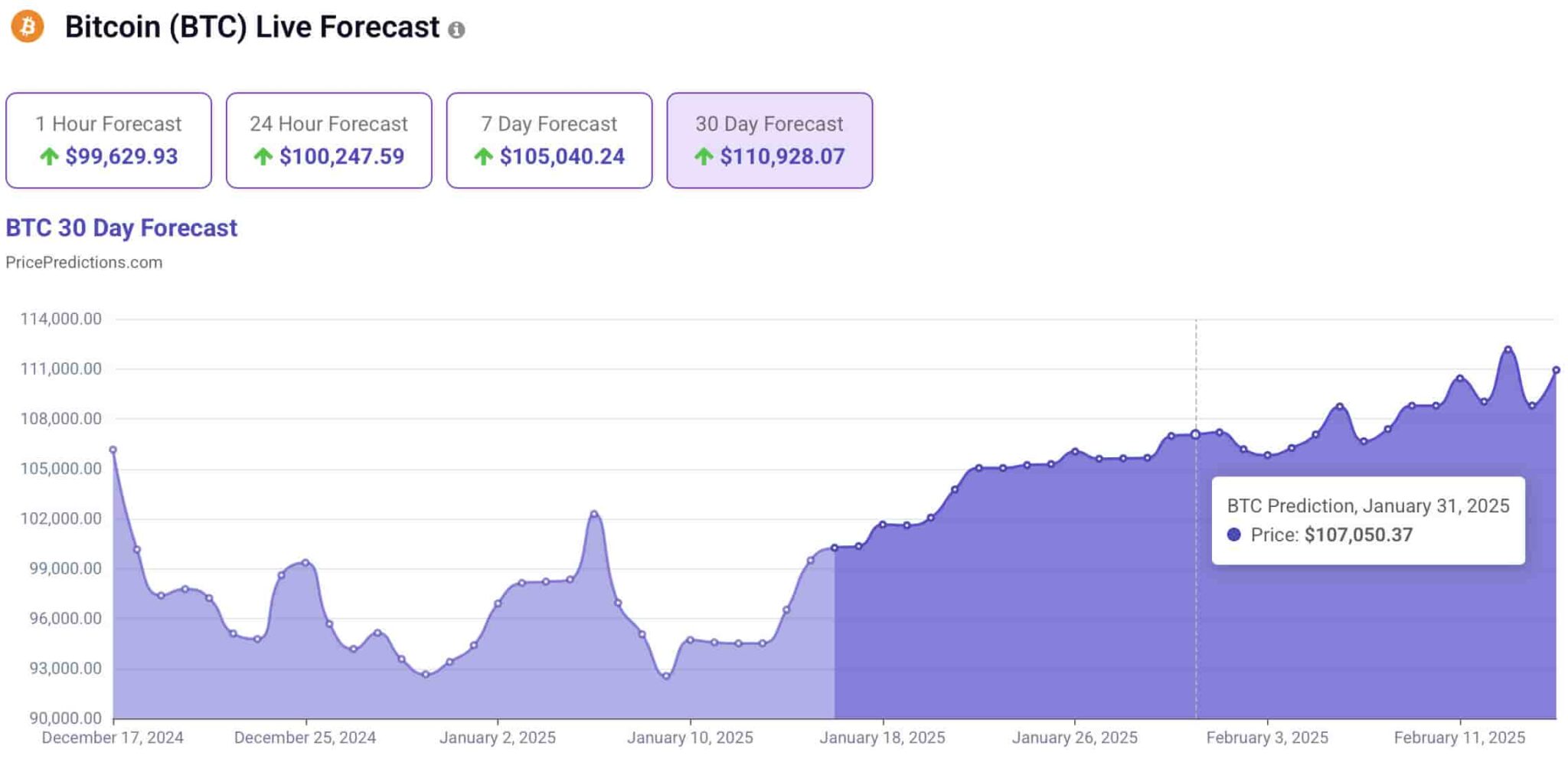Select the 24 Hour Forecast tab

328,140
